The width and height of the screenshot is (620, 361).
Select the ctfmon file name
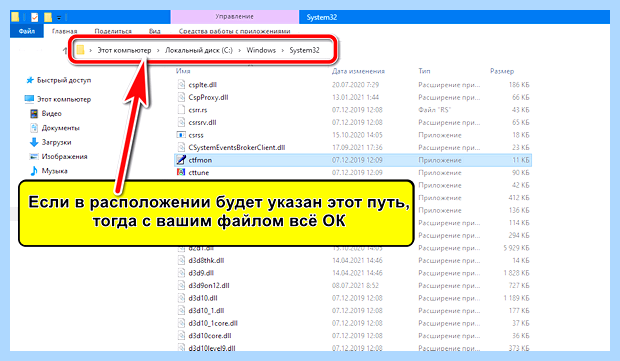[200, 160]
